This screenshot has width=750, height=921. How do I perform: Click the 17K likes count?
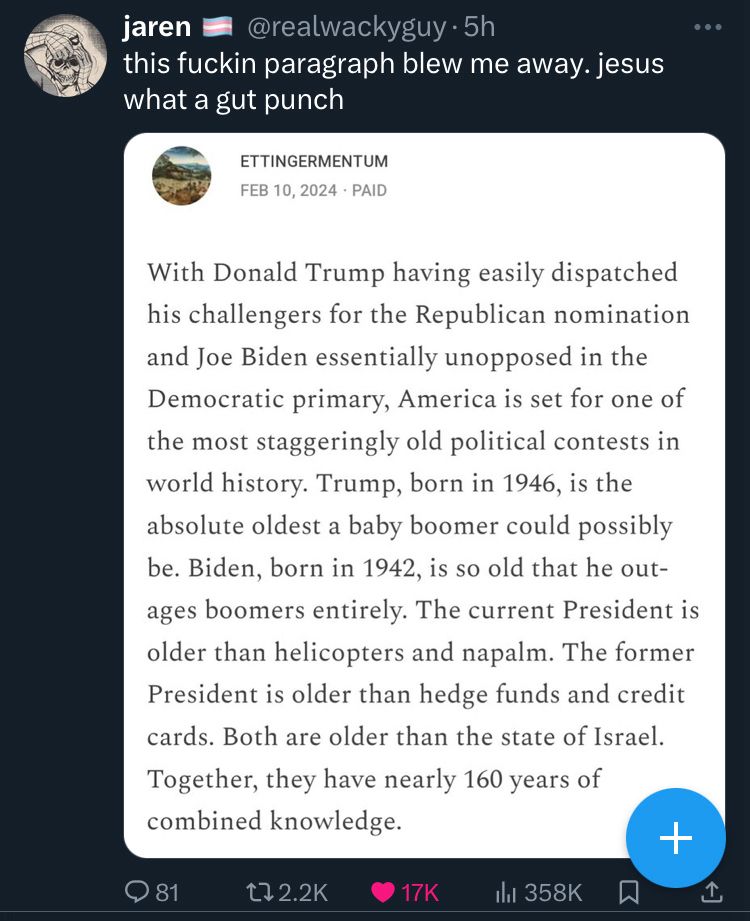(x=420, y=891)
